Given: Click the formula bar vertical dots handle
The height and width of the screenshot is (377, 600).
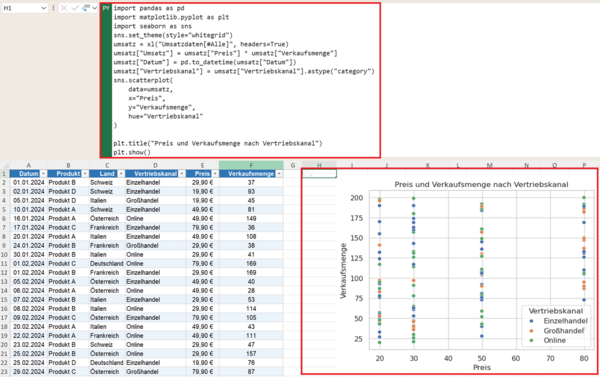Looking at the screenshot, I should 53,8.
